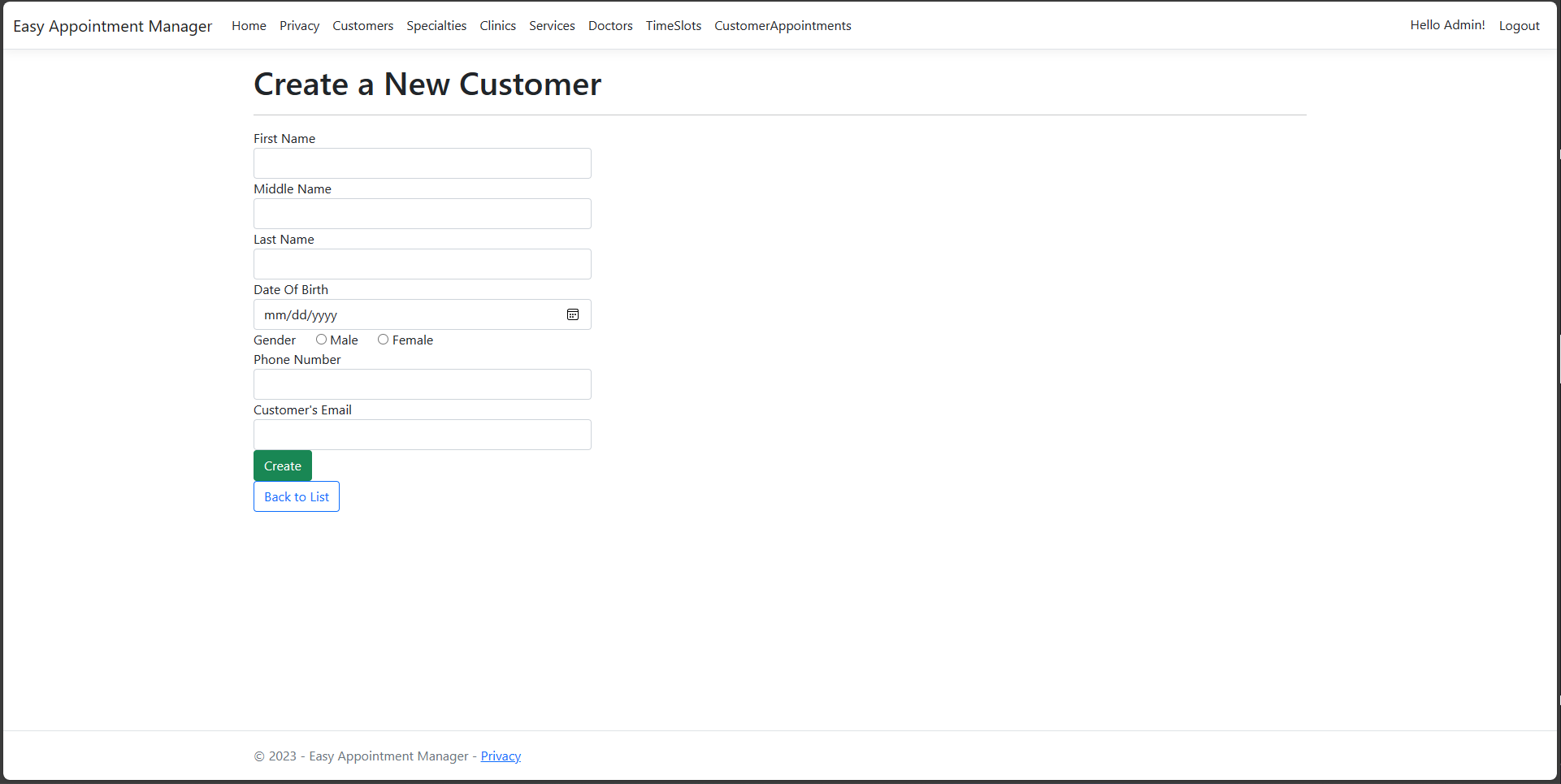
Task: Navigate to the Home page
Action: [249, 25]
